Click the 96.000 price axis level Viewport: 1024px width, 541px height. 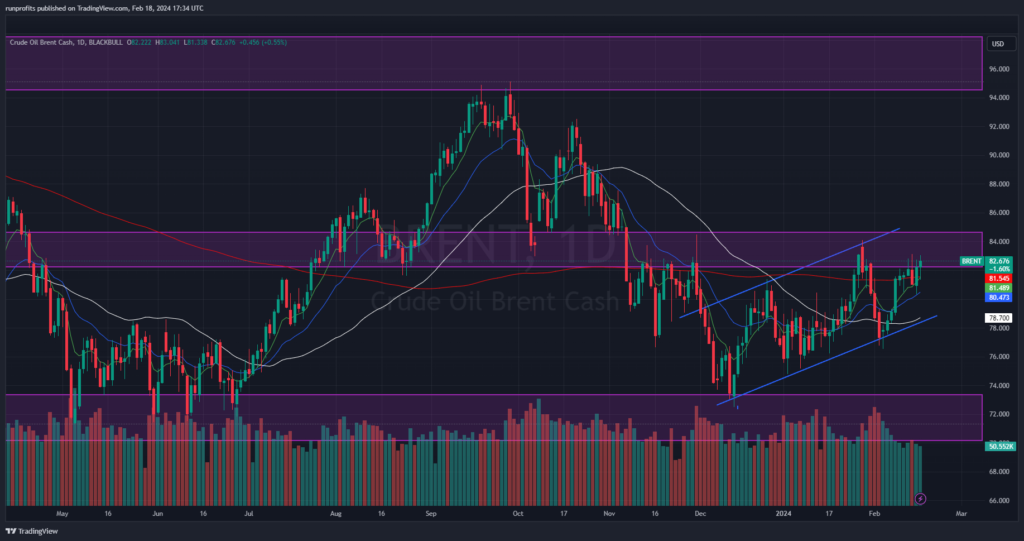coord(997,69)
